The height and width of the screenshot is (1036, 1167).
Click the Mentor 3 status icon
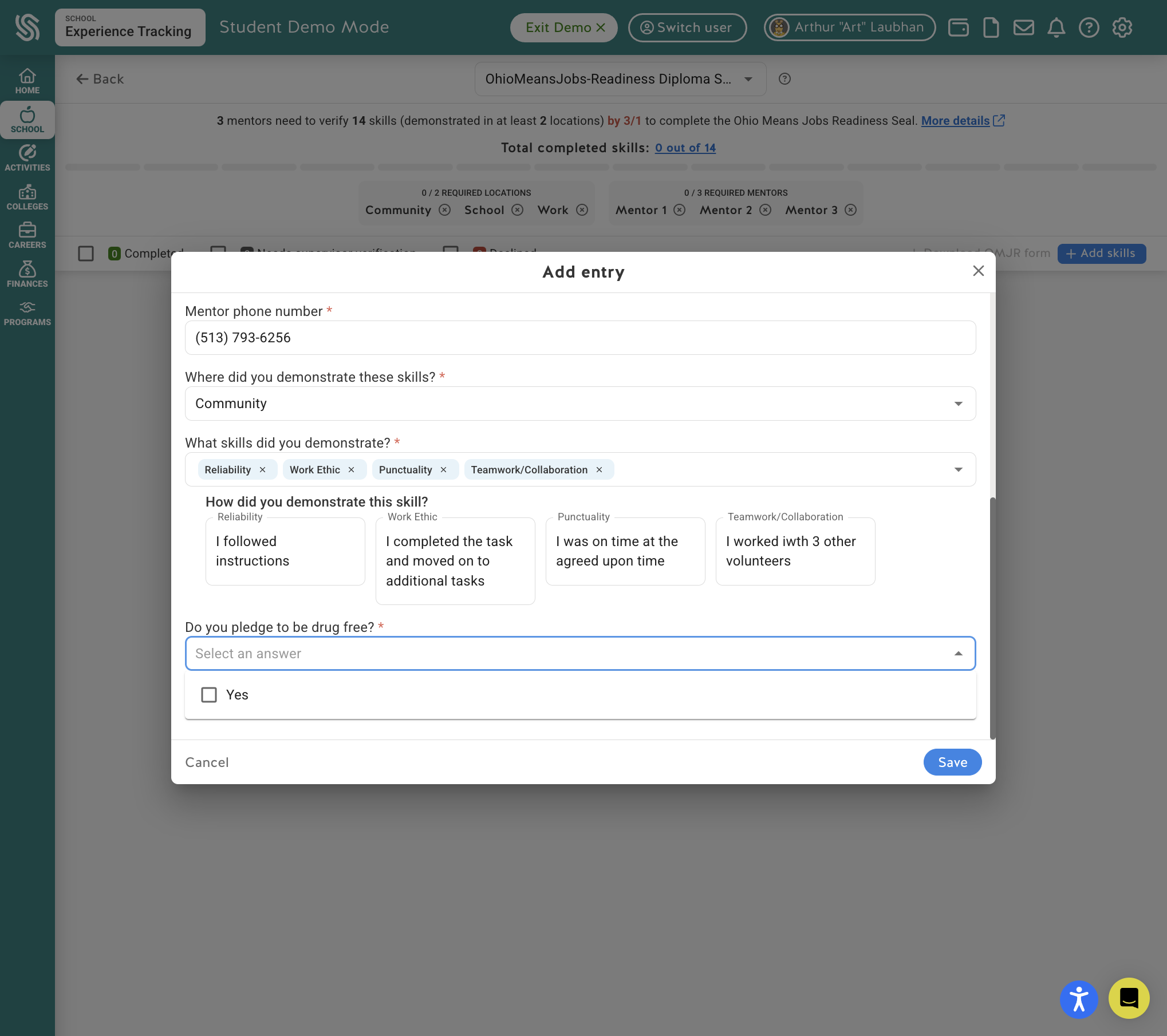(x=850, y=210)
